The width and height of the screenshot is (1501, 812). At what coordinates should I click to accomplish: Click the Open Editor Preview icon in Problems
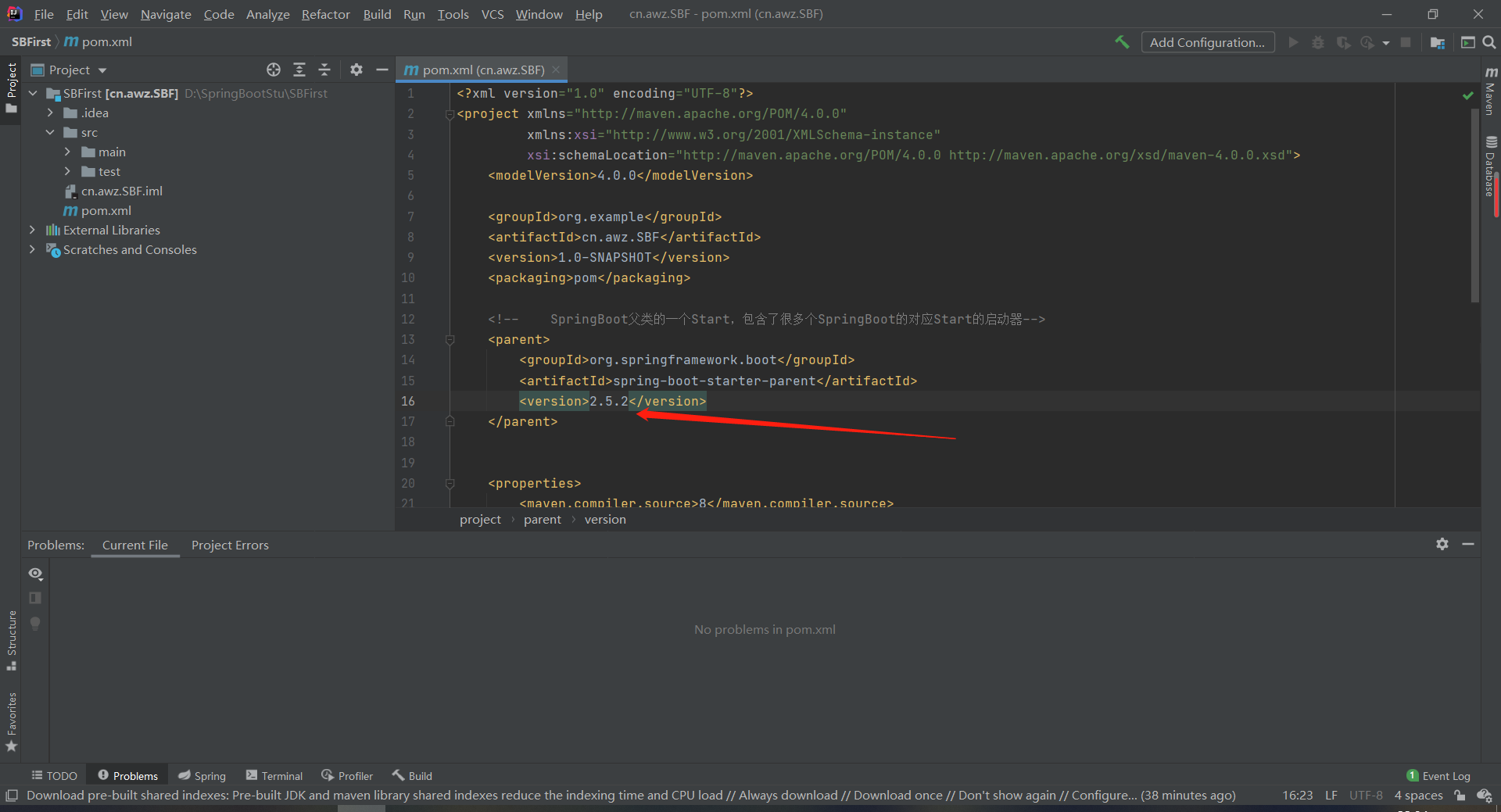[x=35, y=598]
